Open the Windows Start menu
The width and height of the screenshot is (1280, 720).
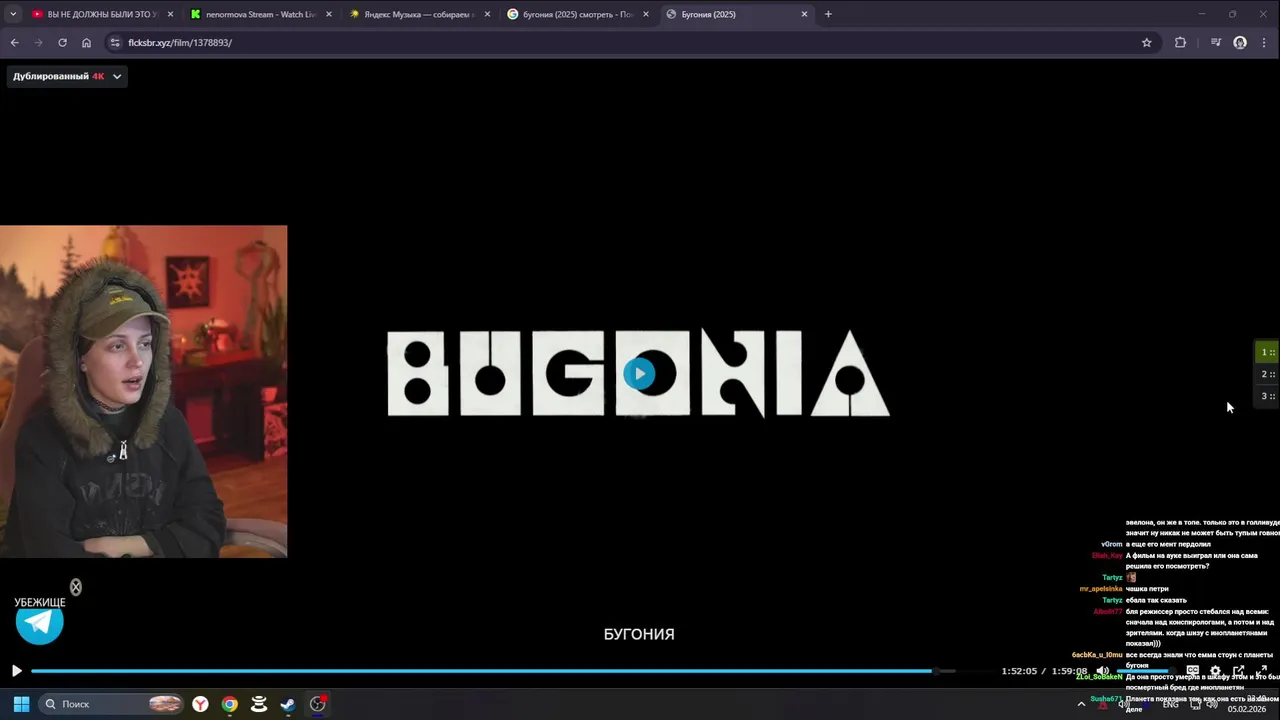point(21,704)
